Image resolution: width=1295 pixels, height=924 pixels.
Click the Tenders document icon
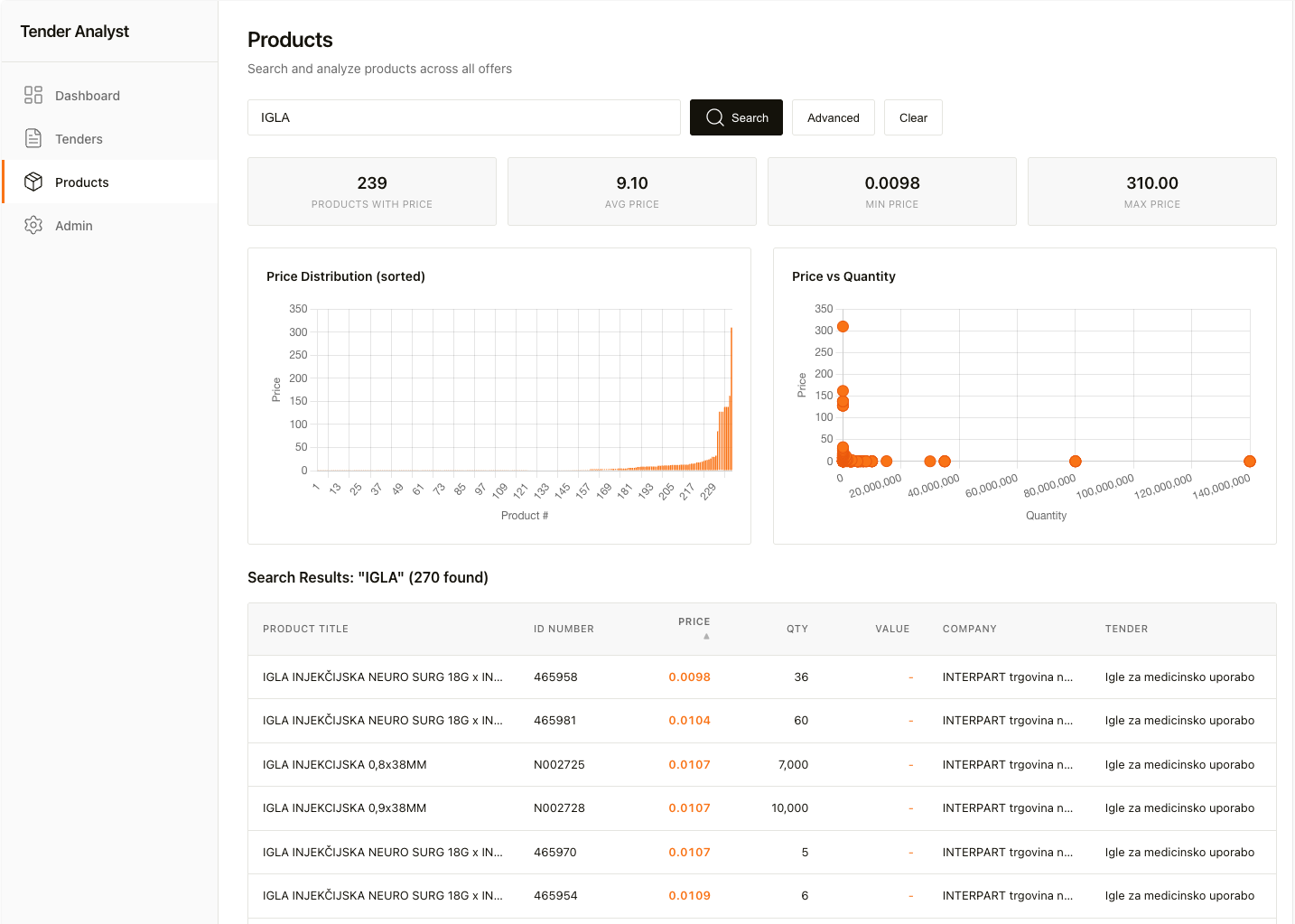coord(33,138)
